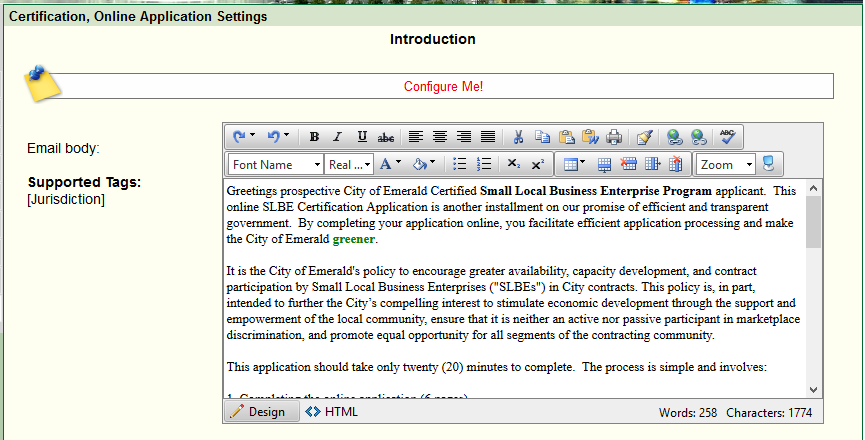Switch to the HTML view tab

(x=332, y=412)
